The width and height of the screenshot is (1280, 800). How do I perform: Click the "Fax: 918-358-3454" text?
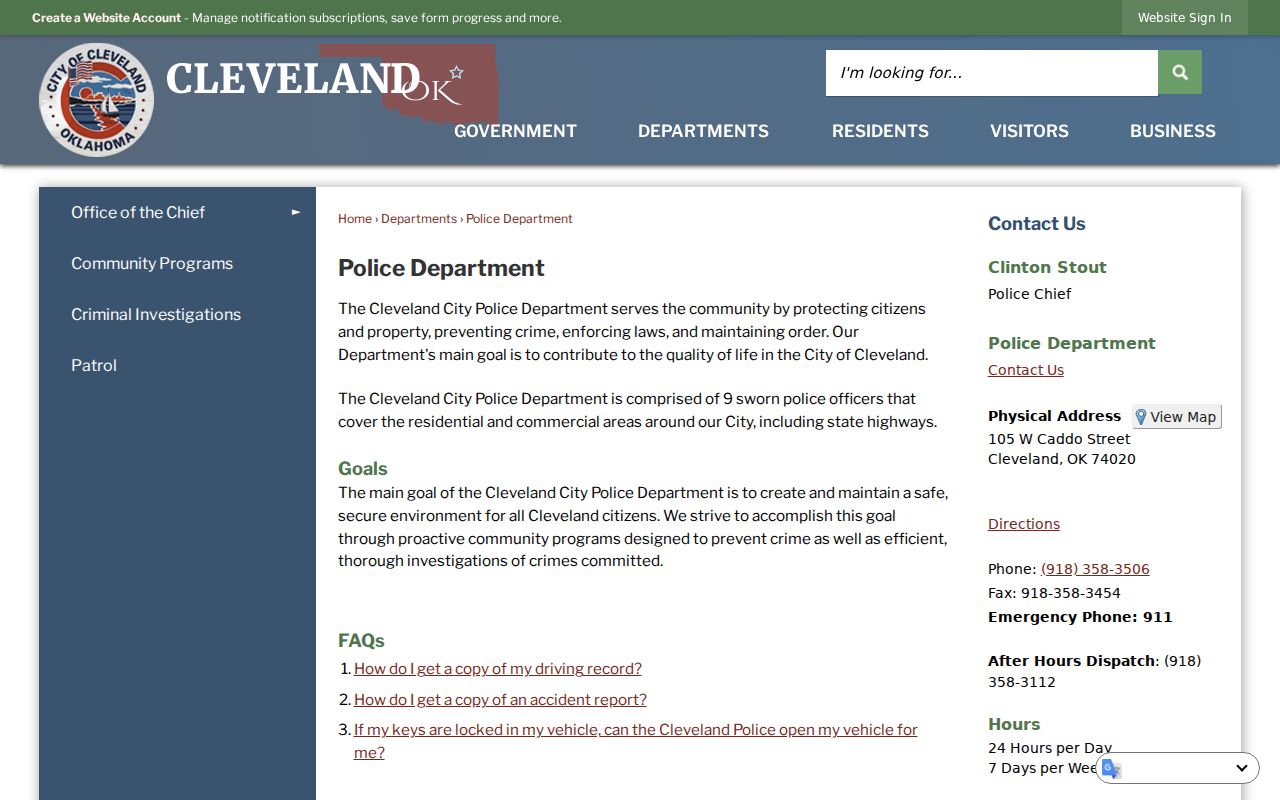1054,593
